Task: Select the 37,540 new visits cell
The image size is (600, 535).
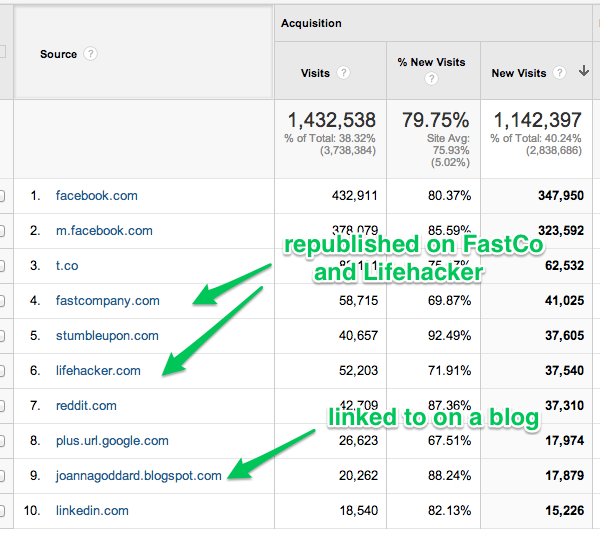Action: (564, 371)
